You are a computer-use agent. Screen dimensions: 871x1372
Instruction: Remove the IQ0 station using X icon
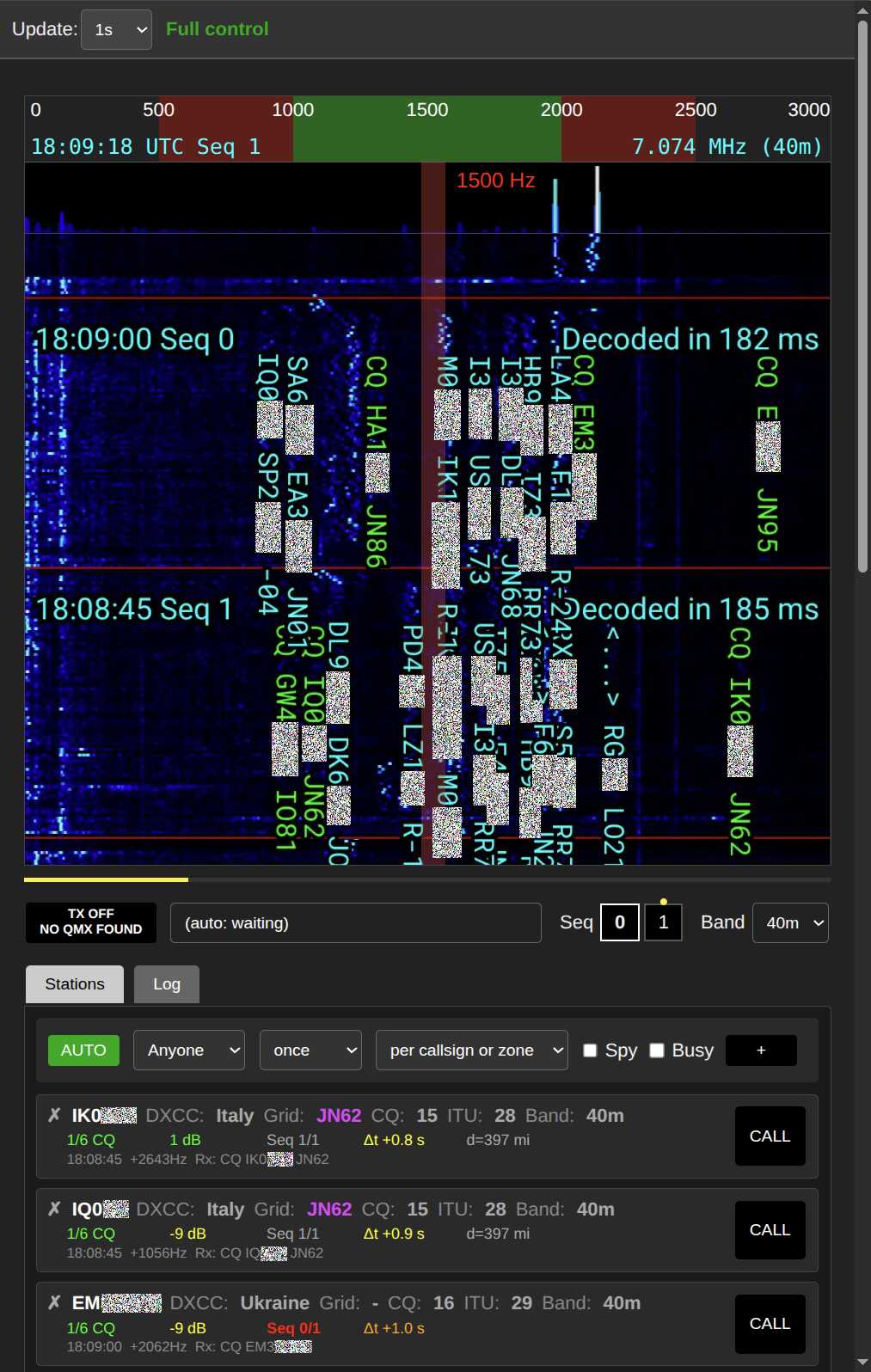pyautogui.click(x=54, y=1209)
